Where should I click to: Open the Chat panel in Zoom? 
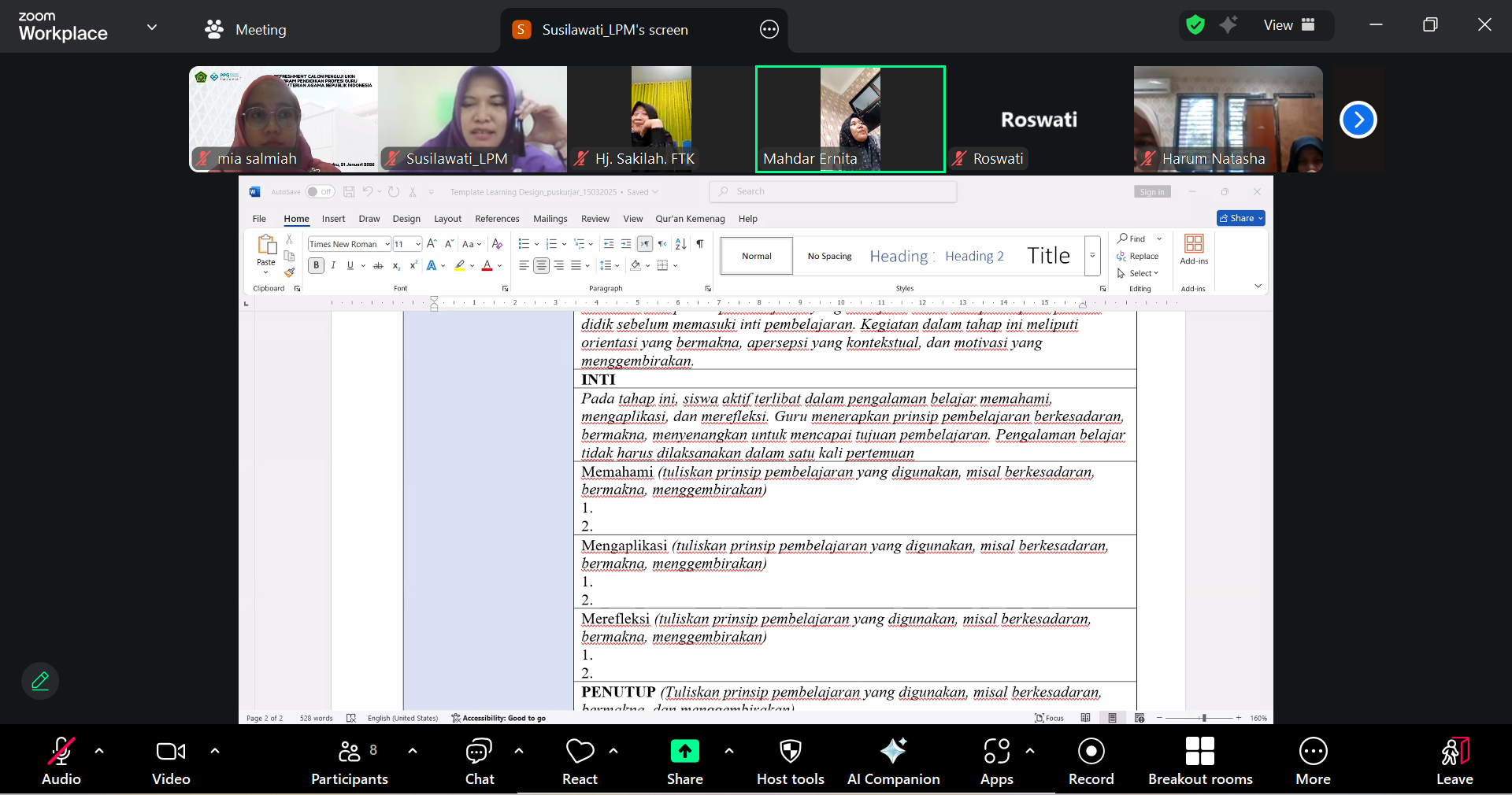coord(479,760)
